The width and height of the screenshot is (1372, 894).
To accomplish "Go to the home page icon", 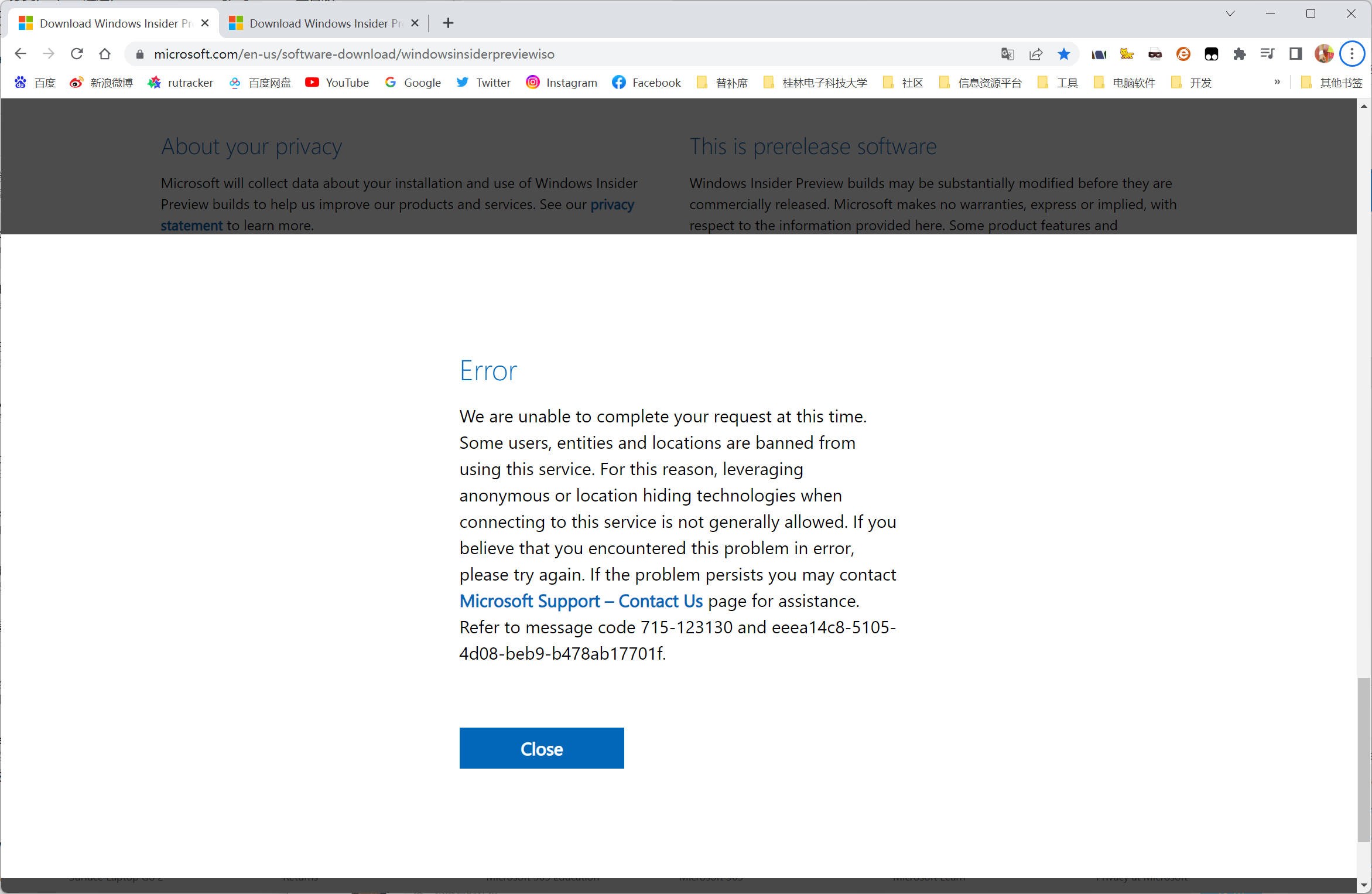I will [x=105, y=54].
